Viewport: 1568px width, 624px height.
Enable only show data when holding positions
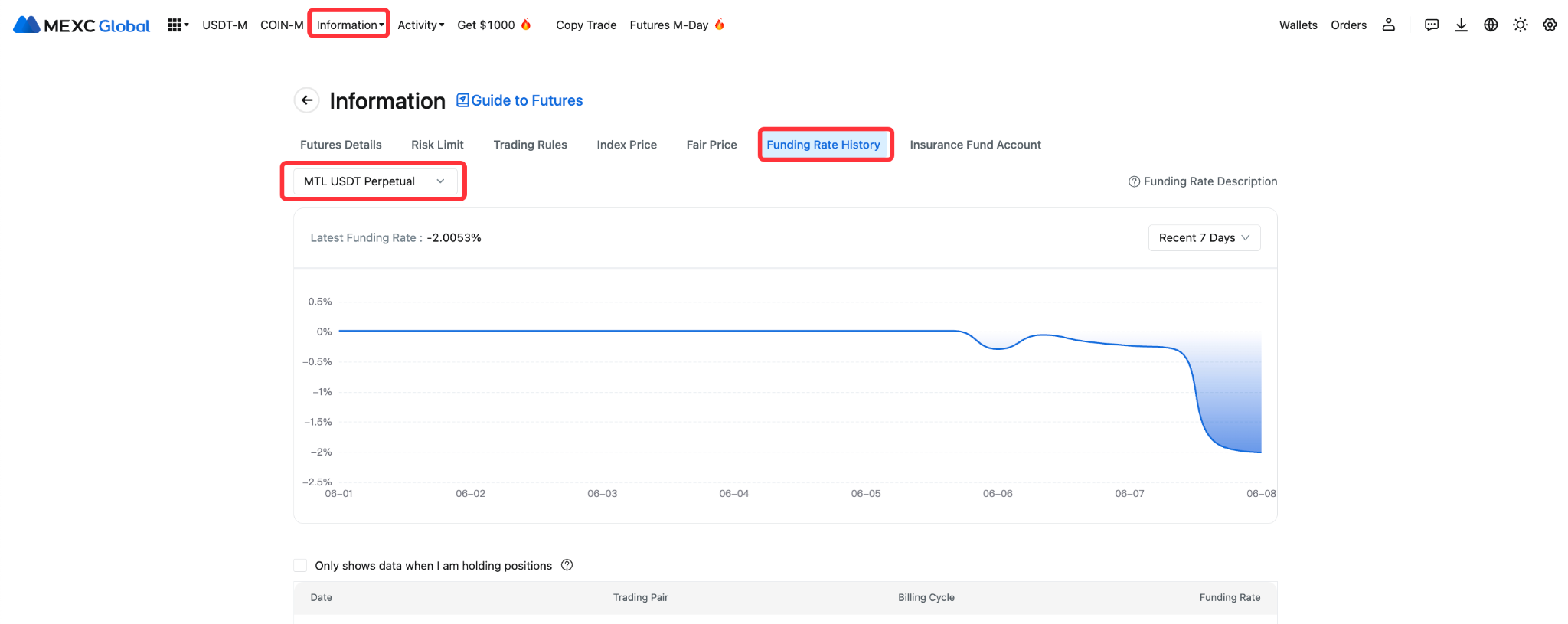[x=300, y=566]
